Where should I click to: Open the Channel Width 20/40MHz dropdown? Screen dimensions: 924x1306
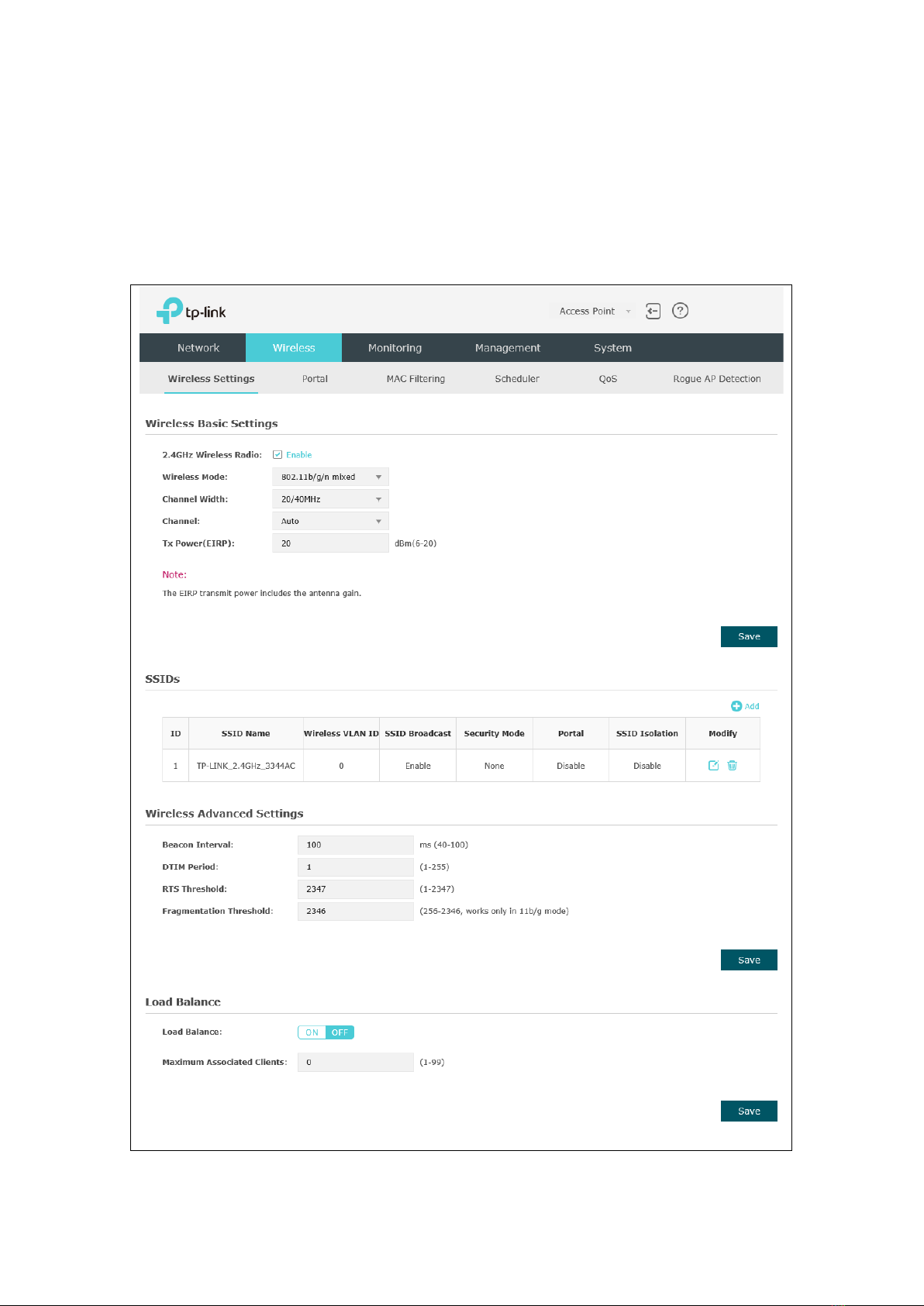pos(330,499)
